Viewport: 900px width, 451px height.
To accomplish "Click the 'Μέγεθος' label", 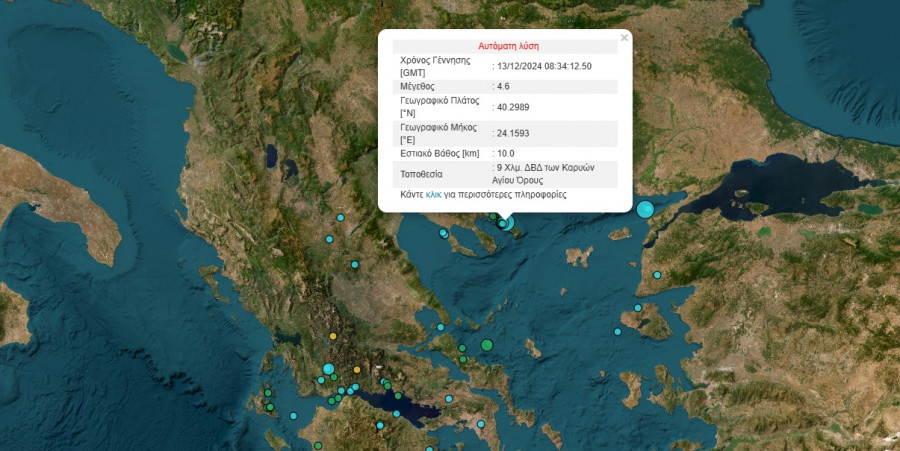I will click(417, 87).
